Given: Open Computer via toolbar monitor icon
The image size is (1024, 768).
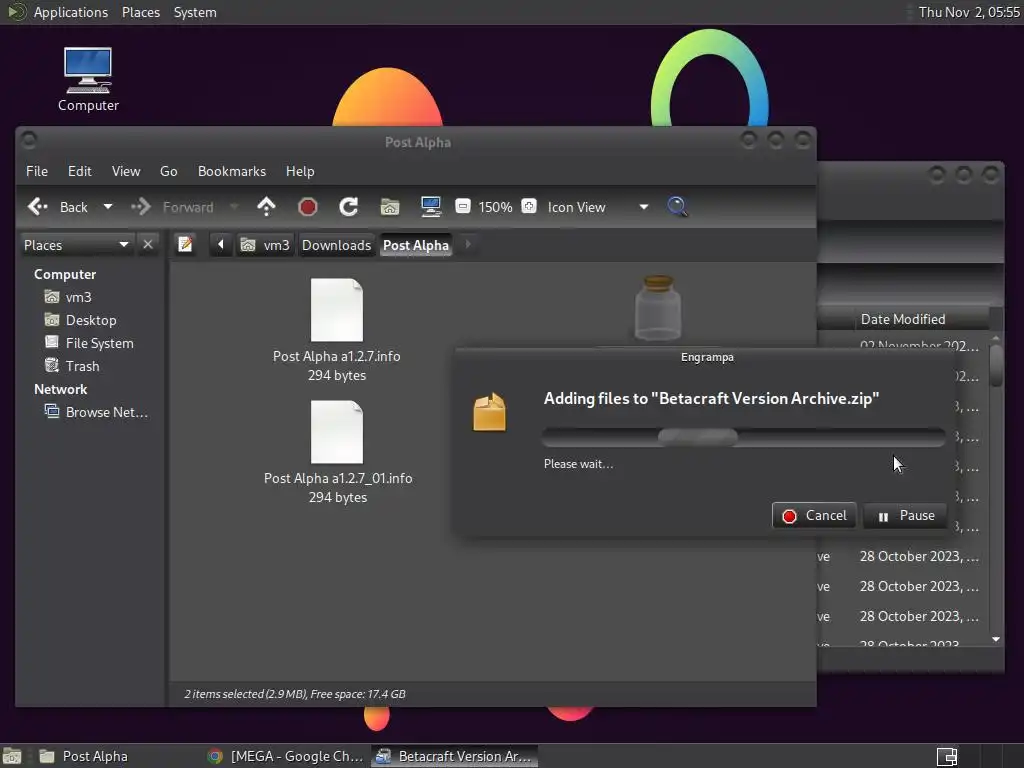Looking at the screenshot, I should tap(431, 207).
